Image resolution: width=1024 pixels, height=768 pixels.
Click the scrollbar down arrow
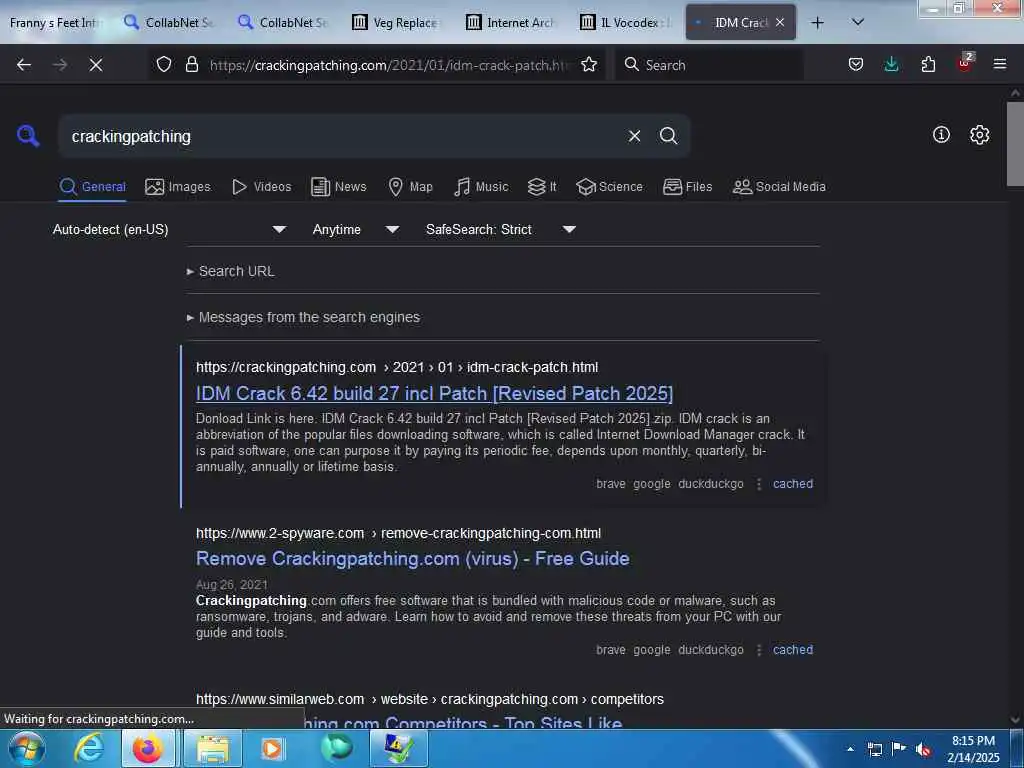(1015, 720)
